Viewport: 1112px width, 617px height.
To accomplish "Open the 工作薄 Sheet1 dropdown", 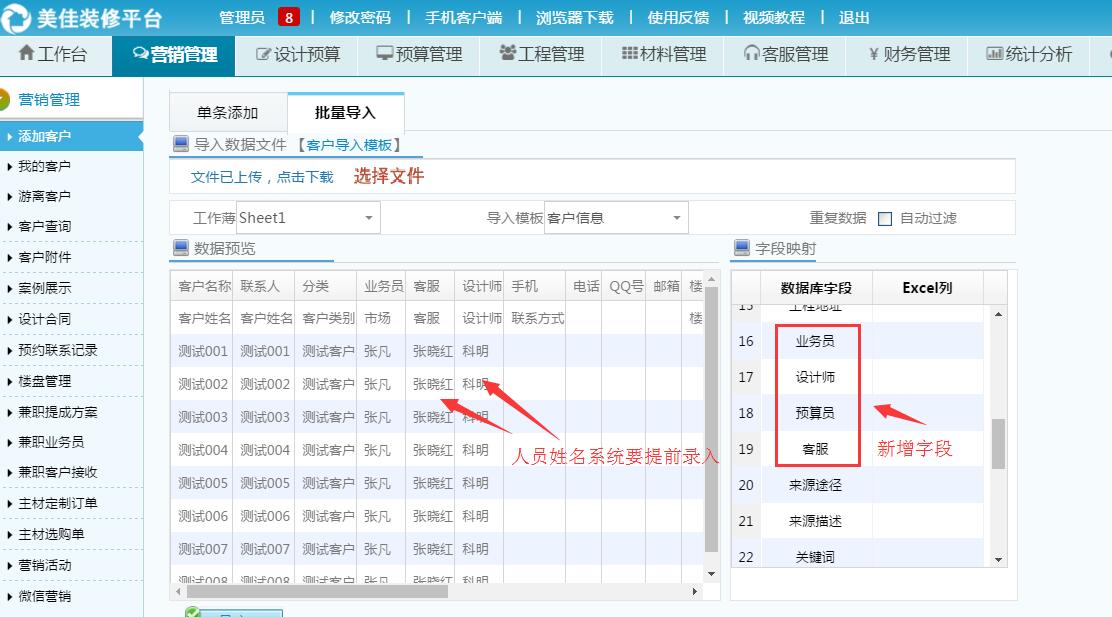I will pos(367,217).
